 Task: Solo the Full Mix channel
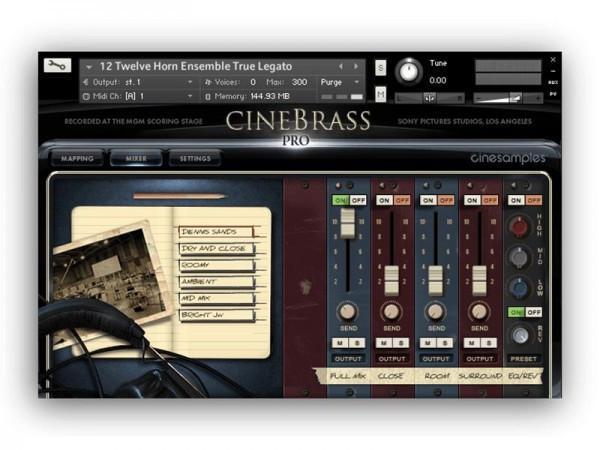[x=357, y=343]
